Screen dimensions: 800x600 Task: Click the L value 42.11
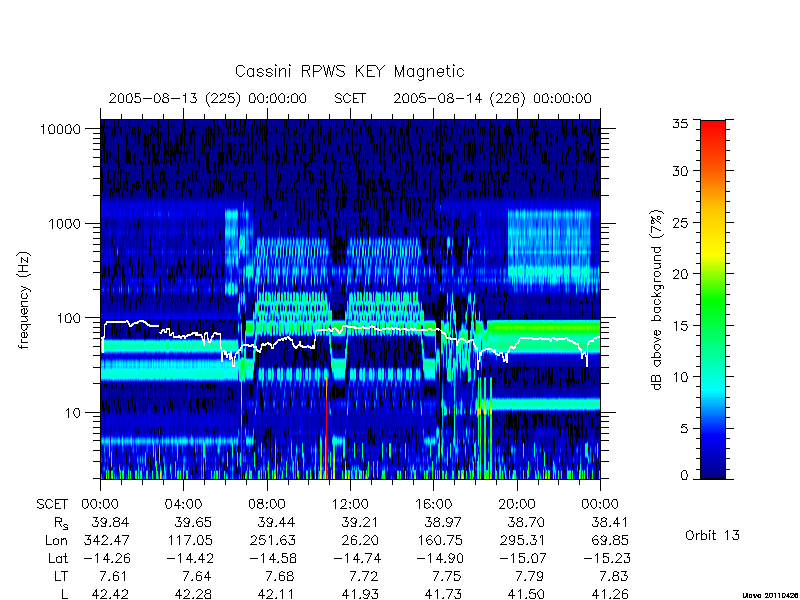pos(276,594)
